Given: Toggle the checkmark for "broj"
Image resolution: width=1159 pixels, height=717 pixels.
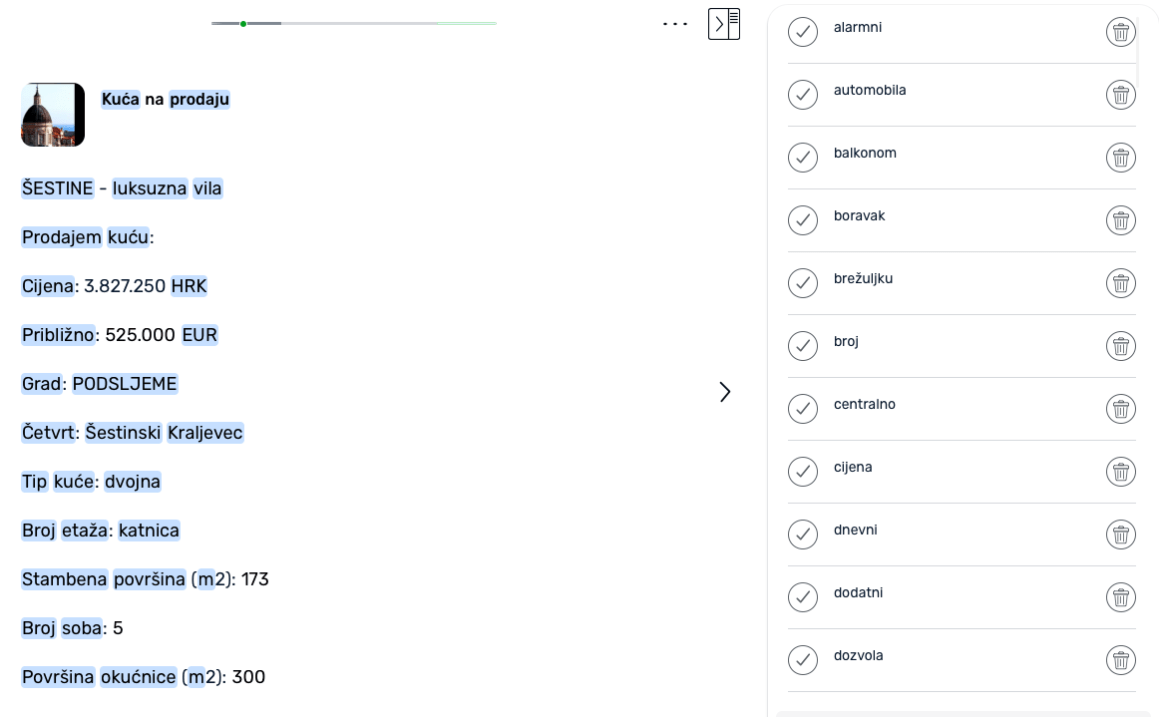Looking at the screenshot, I should (x=803, y=346).
